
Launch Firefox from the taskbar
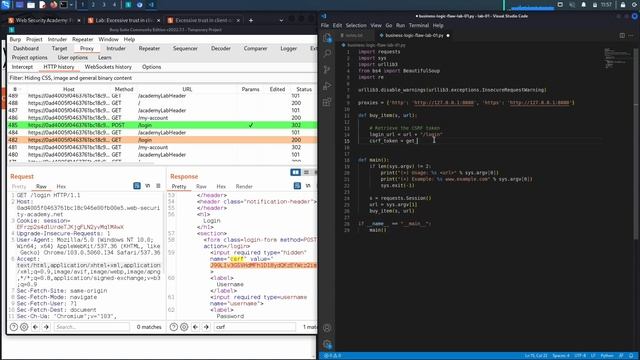[x=53, y=5]
